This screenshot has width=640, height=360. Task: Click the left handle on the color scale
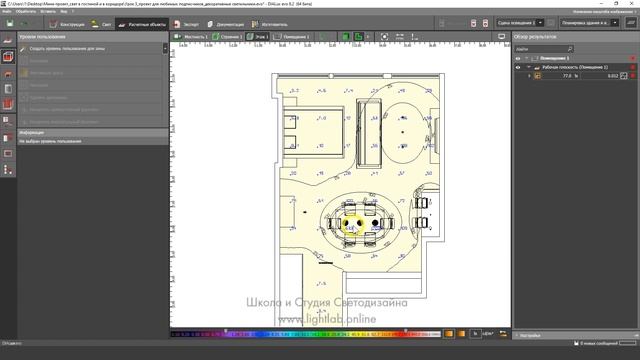click(x=226, y=331)
